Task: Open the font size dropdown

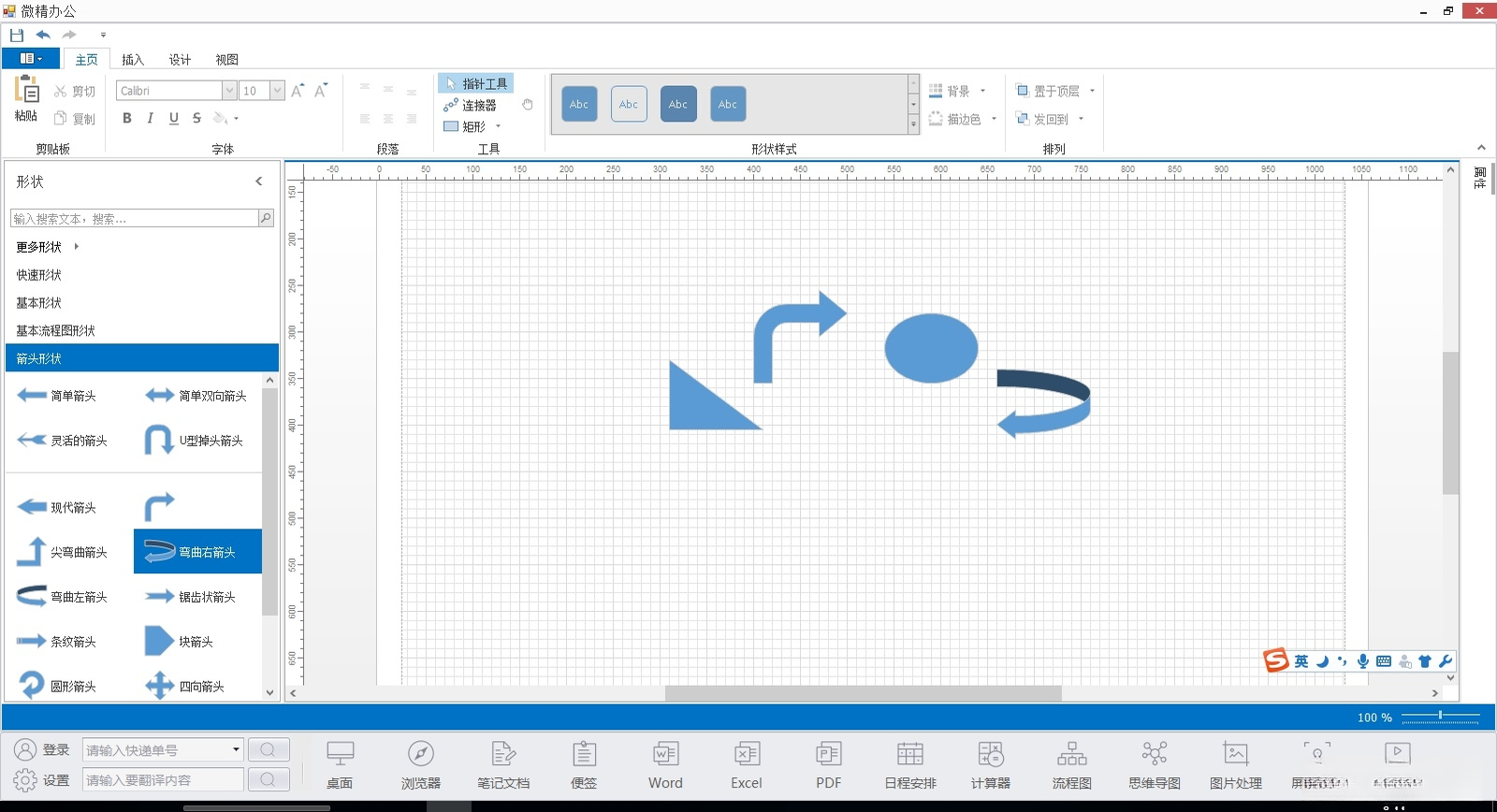Action: click(277, 91)
